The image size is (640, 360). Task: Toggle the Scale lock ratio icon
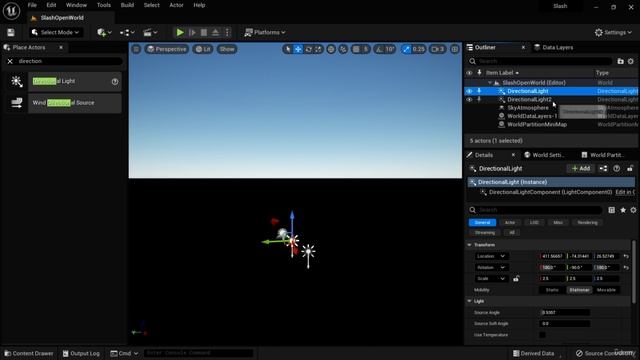[x=516, y=279]
